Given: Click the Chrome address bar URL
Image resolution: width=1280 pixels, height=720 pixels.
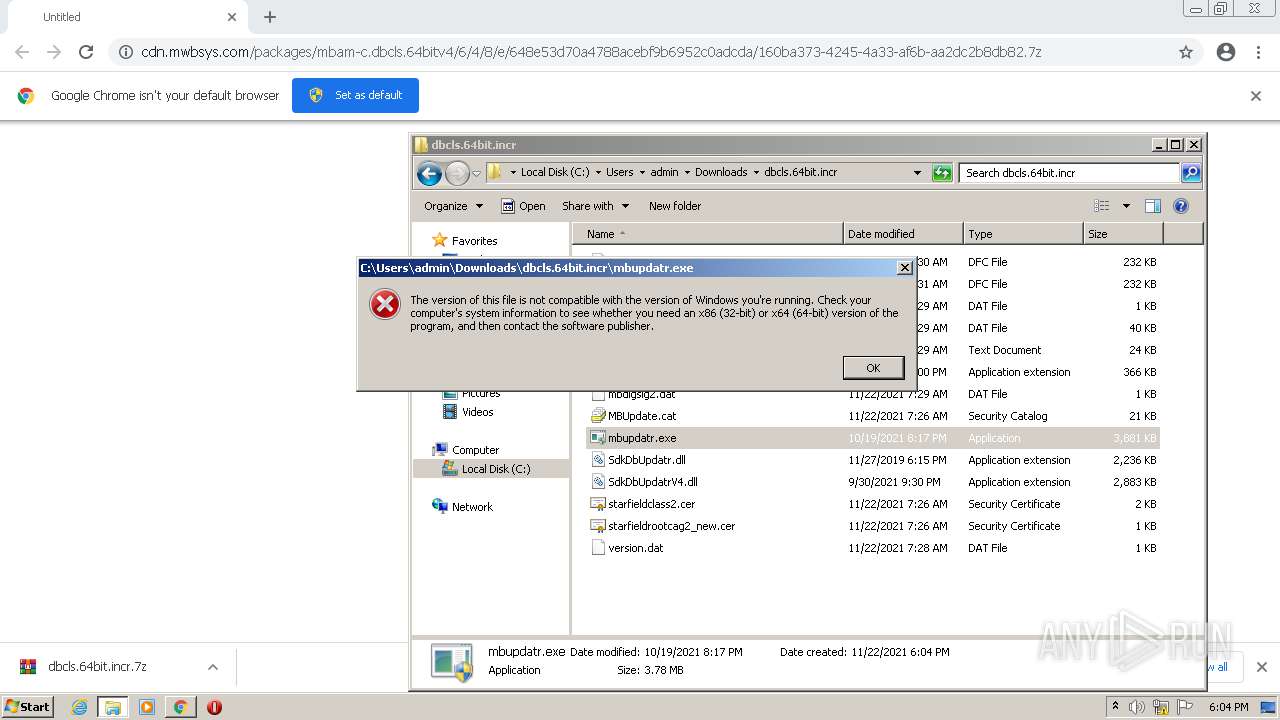Looking at the screenshot, I should (x=591, y=52).
